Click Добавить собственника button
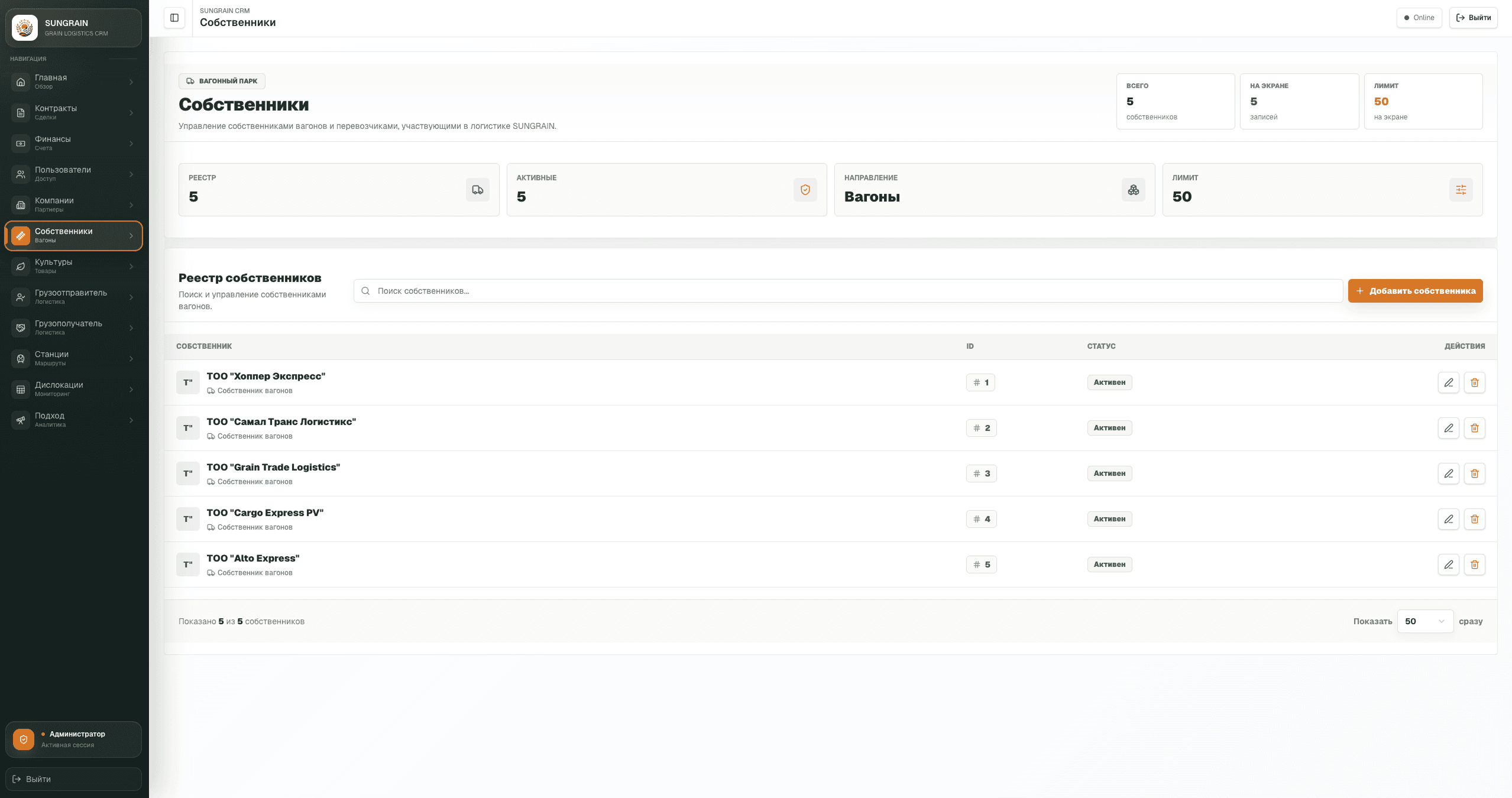Screen dimensions: 1512x798 [x=1415, y=291]
